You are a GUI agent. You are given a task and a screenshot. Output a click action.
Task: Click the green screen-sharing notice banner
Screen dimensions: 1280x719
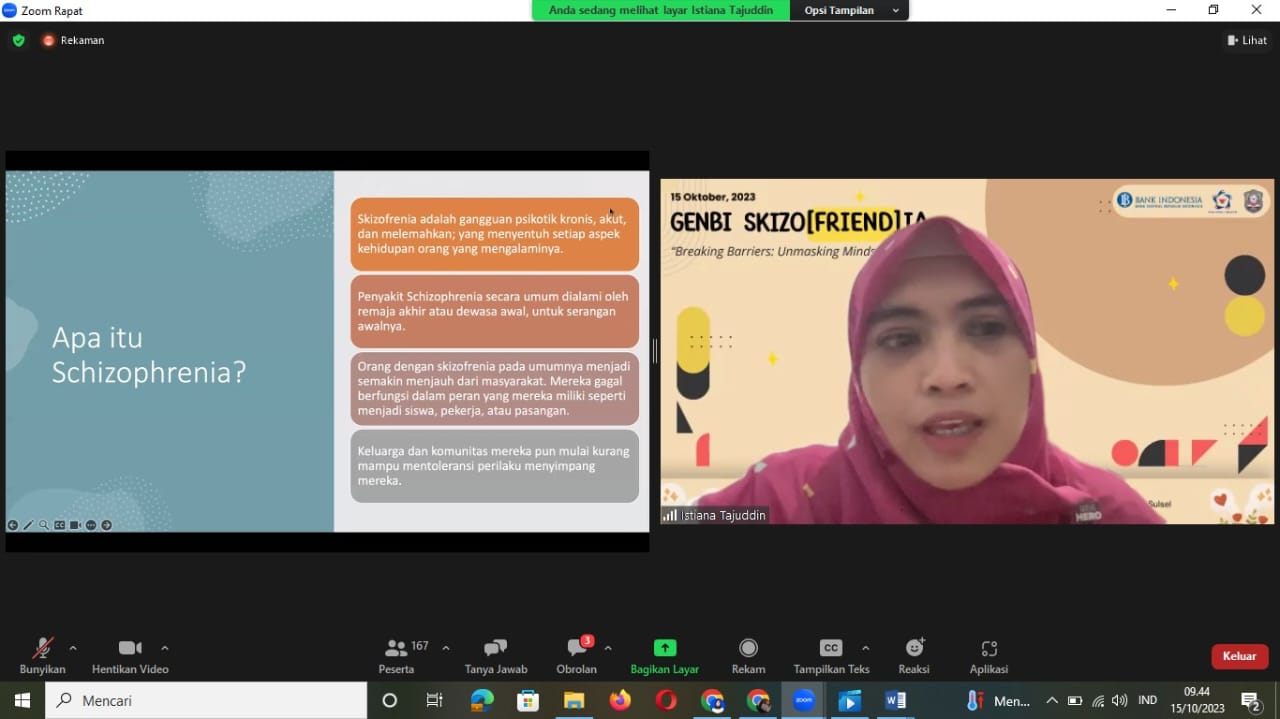click(661, 10)
